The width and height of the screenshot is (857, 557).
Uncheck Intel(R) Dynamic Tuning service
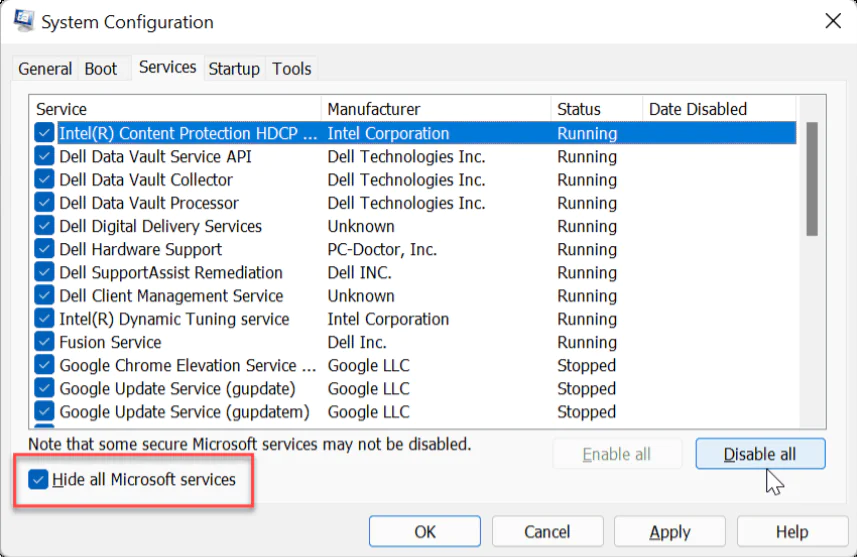44,319
